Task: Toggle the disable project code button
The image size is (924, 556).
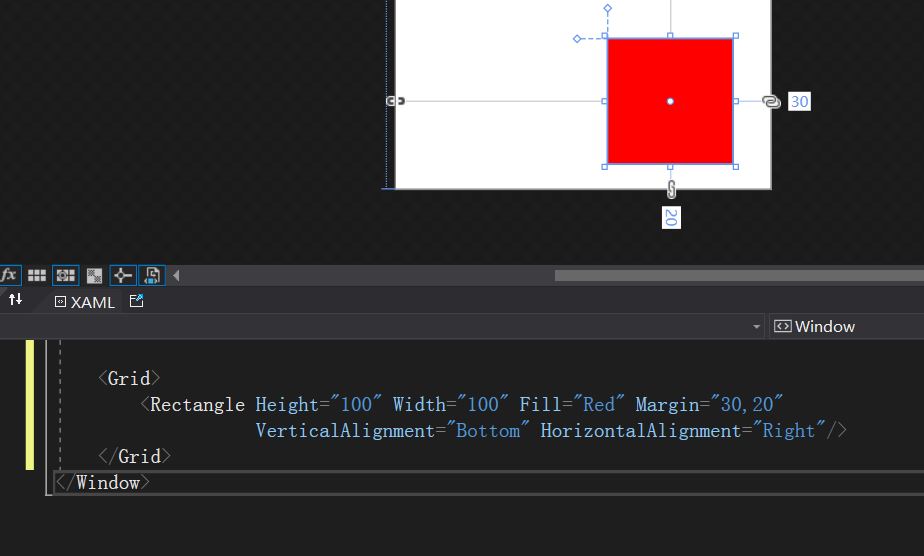Action: [x=152, y=275]
